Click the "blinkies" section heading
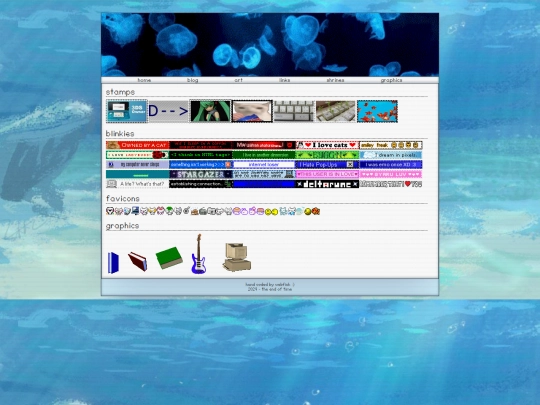This screenshot has height=405, width=540. point(120,134)
